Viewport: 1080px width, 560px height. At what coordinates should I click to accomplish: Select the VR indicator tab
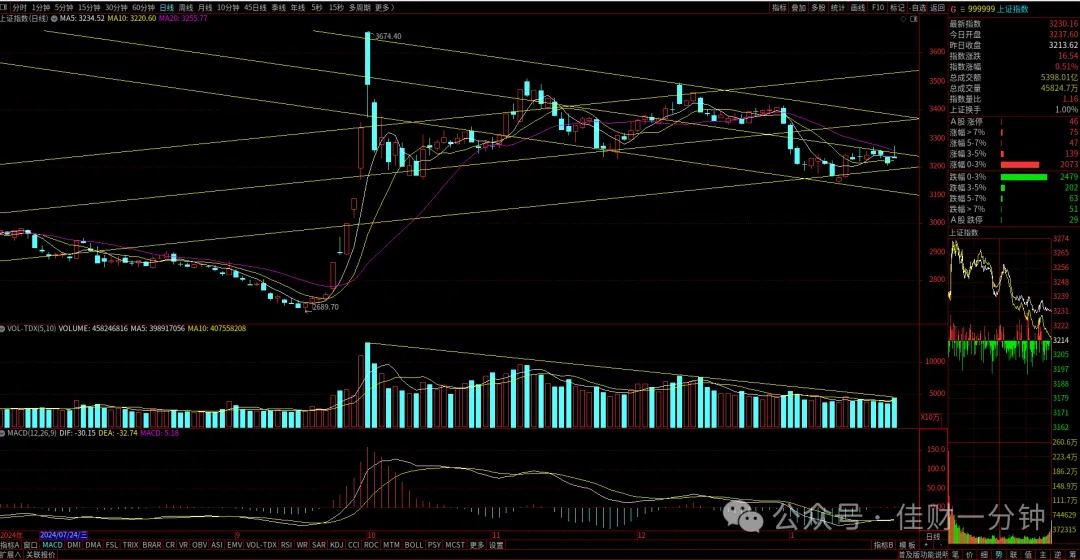pos(183,545)
